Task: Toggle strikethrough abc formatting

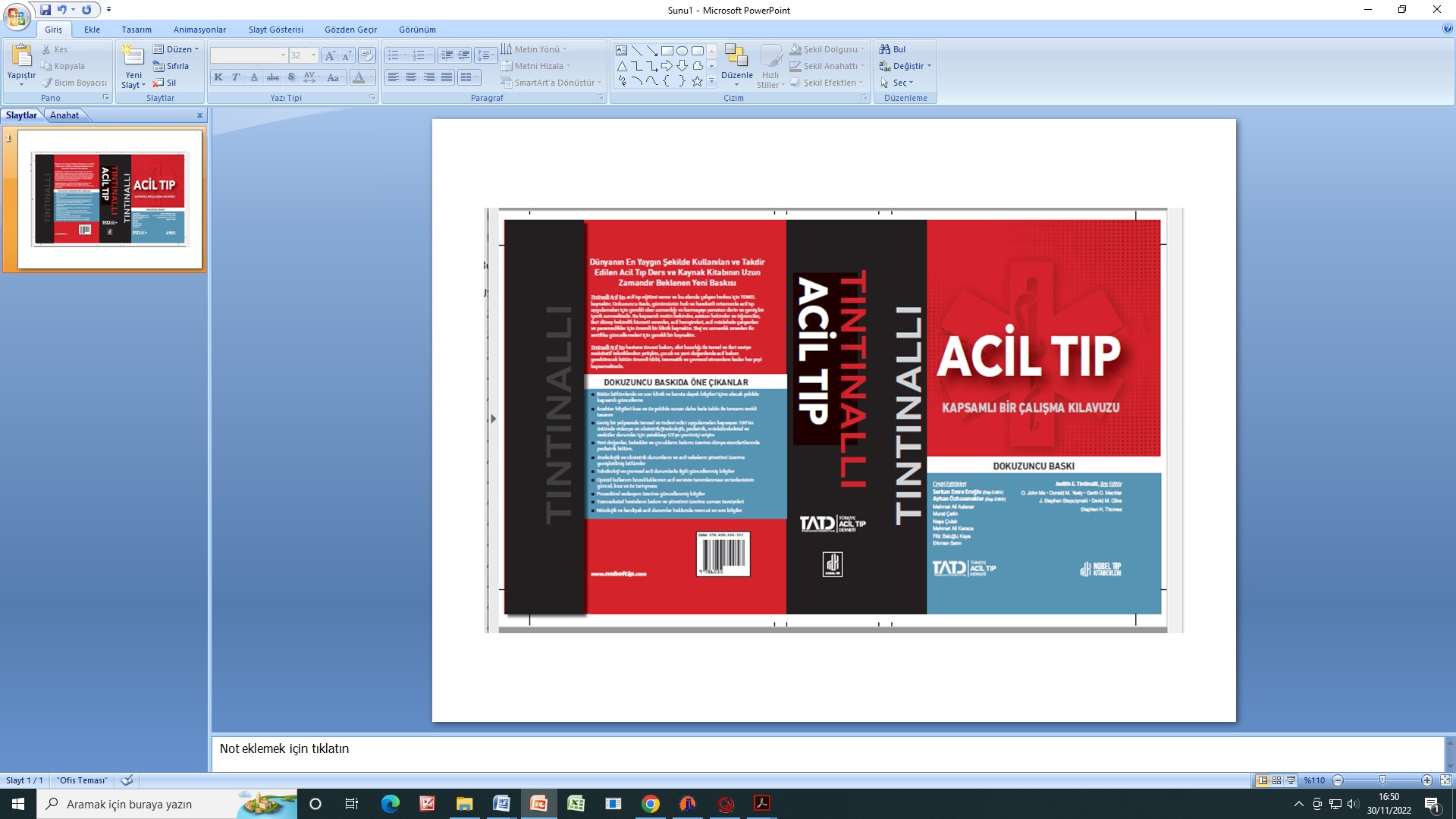Action: click(x=272, y=77)
